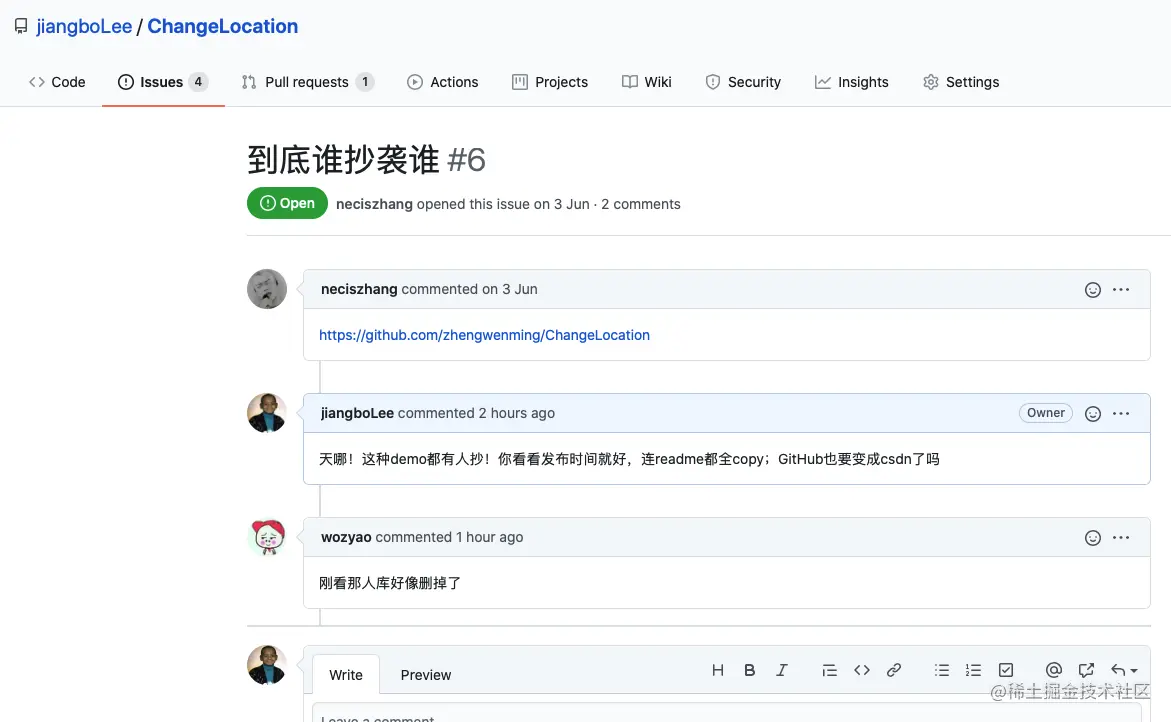
Task: Click the Pull requests count badge 1
Action: point(364,82)
